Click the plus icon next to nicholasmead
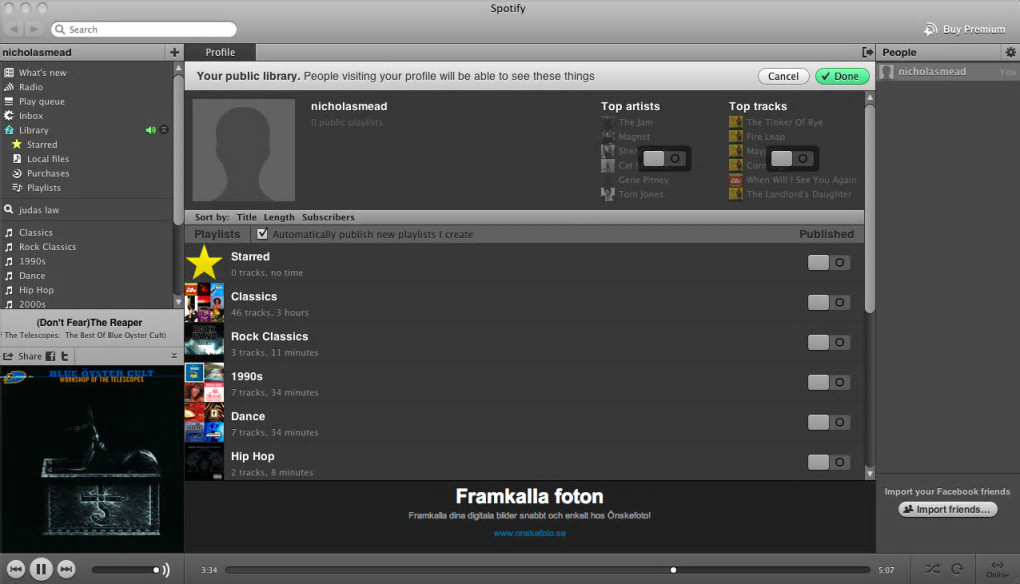 coord(174,52)
